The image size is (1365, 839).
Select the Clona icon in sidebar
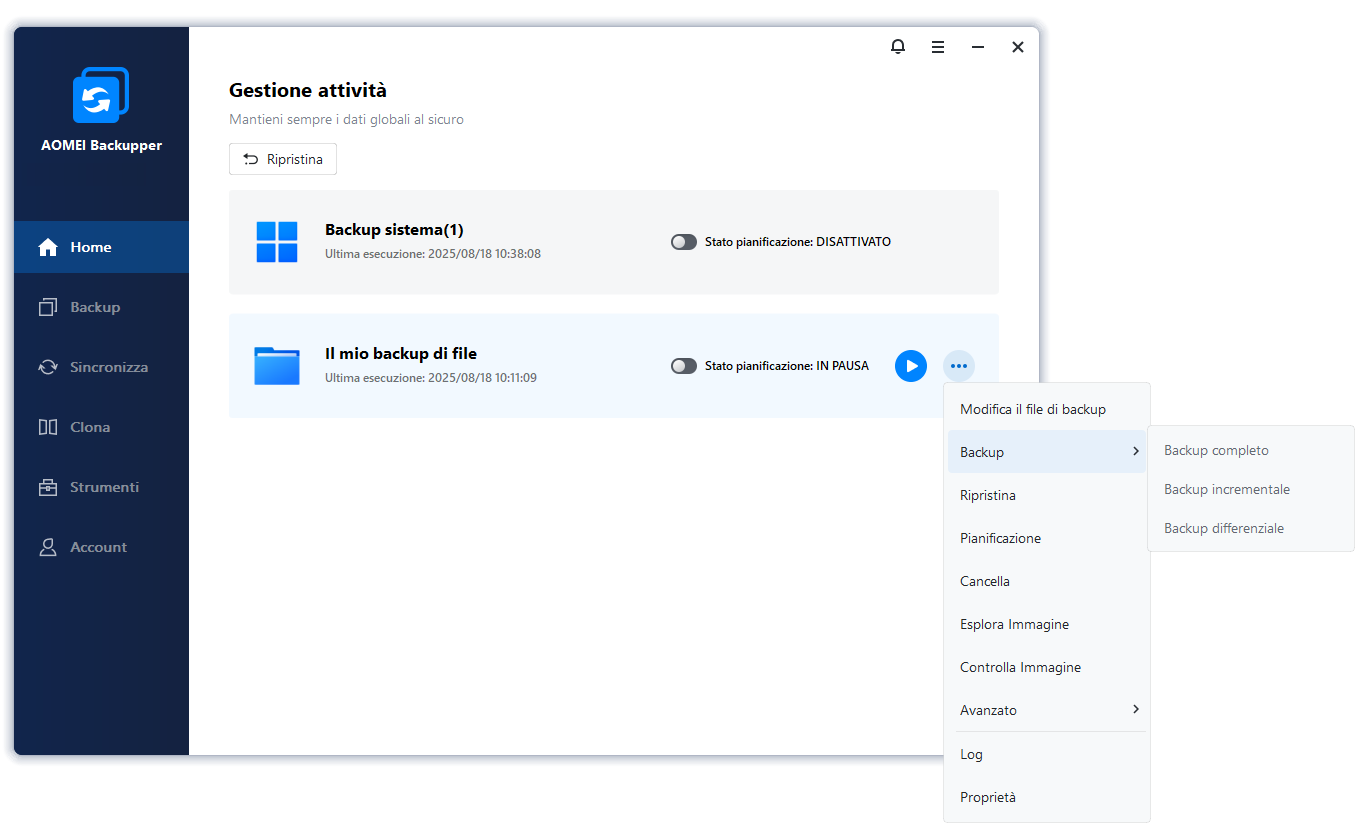[48, 427]
